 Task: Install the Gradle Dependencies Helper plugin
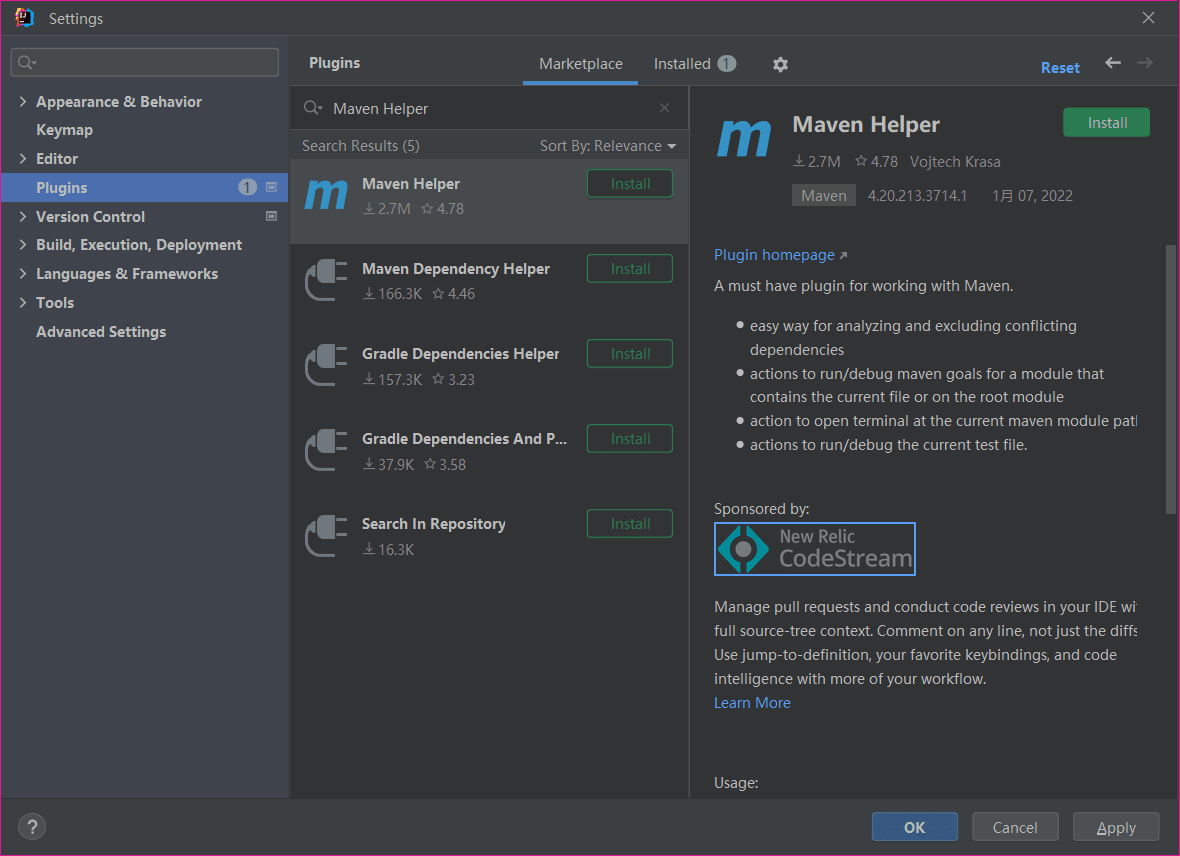pos(630,354)
